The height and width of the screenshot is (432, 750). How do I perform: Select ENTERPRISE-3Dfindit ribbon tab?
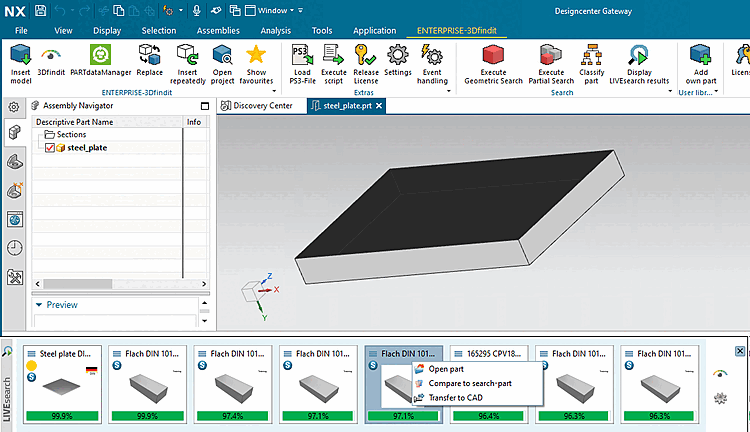click(x=456, y=31)
